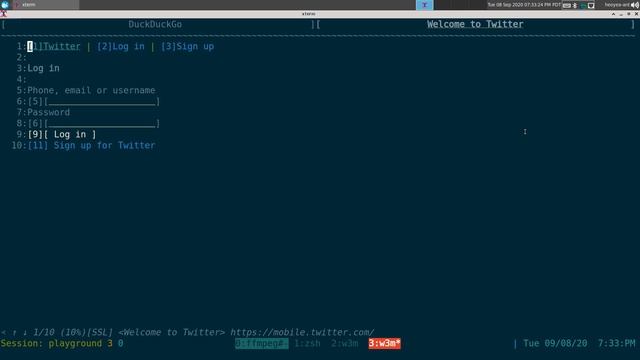Screen dimensions: 640x360
Task: Click the tmux date and time text
Action: coord(579,344)
